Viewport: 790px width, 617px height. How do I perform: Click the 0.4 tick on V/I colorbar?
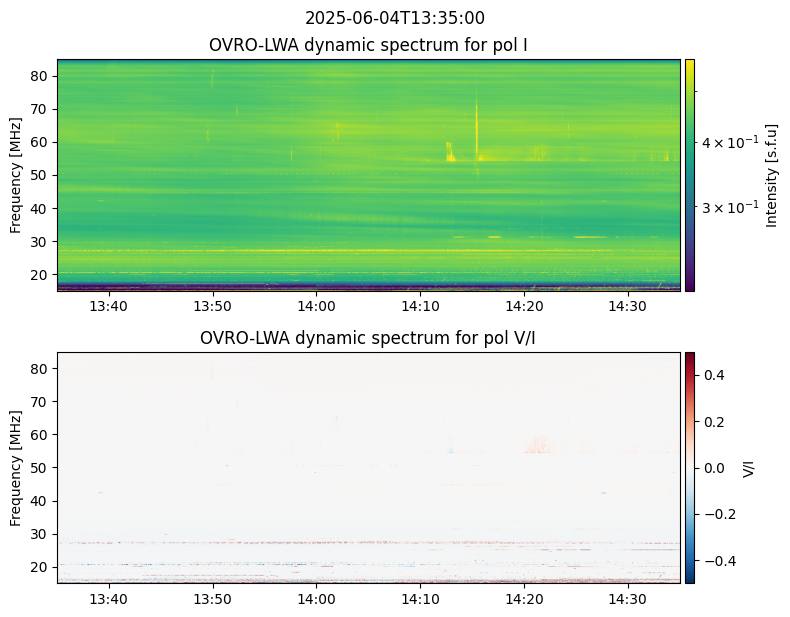pos(715,375)
